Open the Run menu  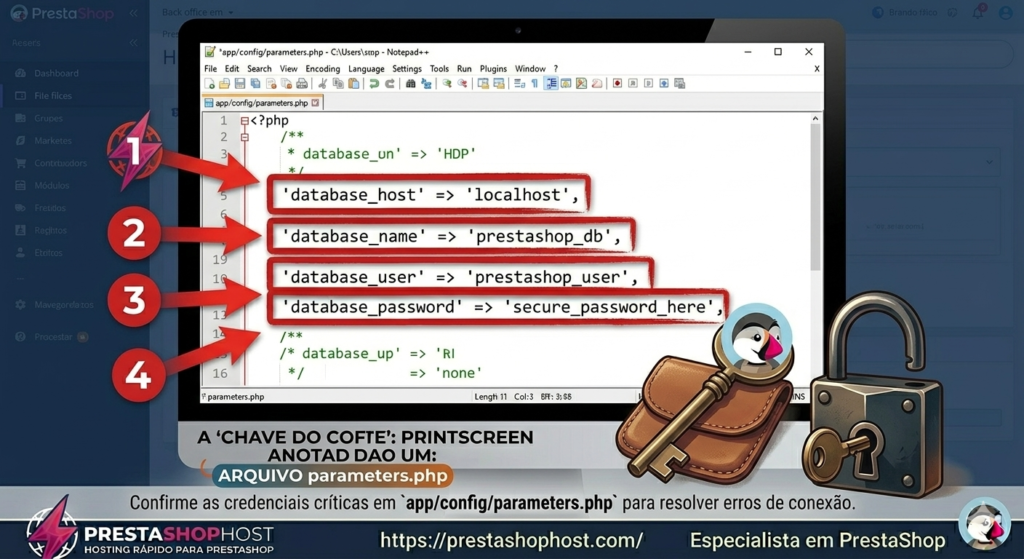coord(464,69)
